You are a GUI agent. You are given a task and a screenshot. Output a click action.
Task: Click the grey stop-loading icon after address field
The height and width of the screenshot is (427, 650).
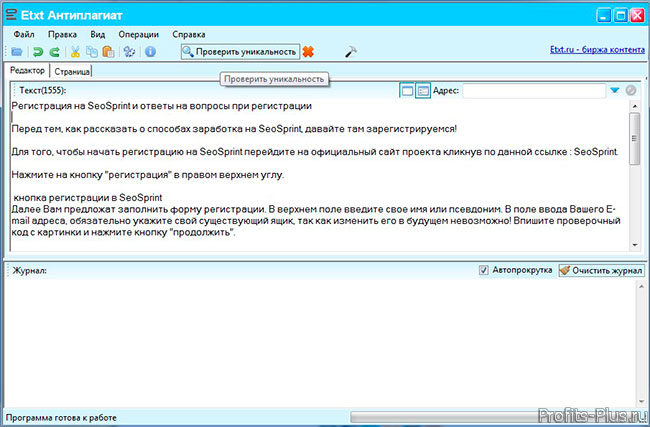pyautogui.click(x=631, y=90)
